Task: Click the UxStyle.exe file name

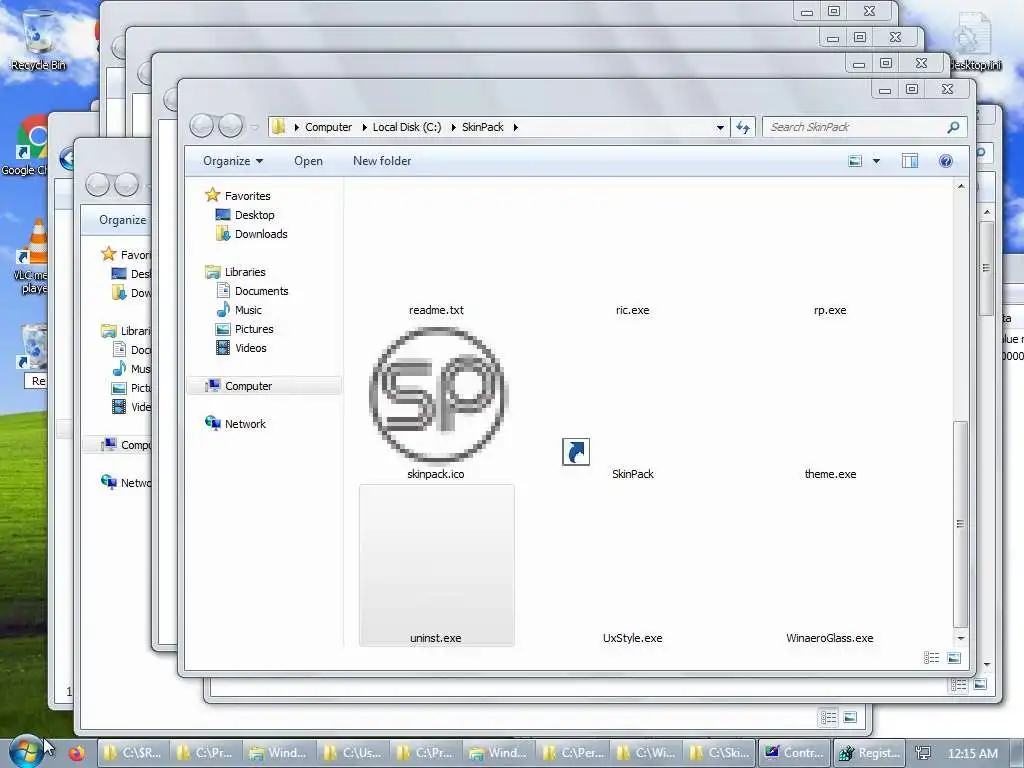Action: [x=633, y=638]
